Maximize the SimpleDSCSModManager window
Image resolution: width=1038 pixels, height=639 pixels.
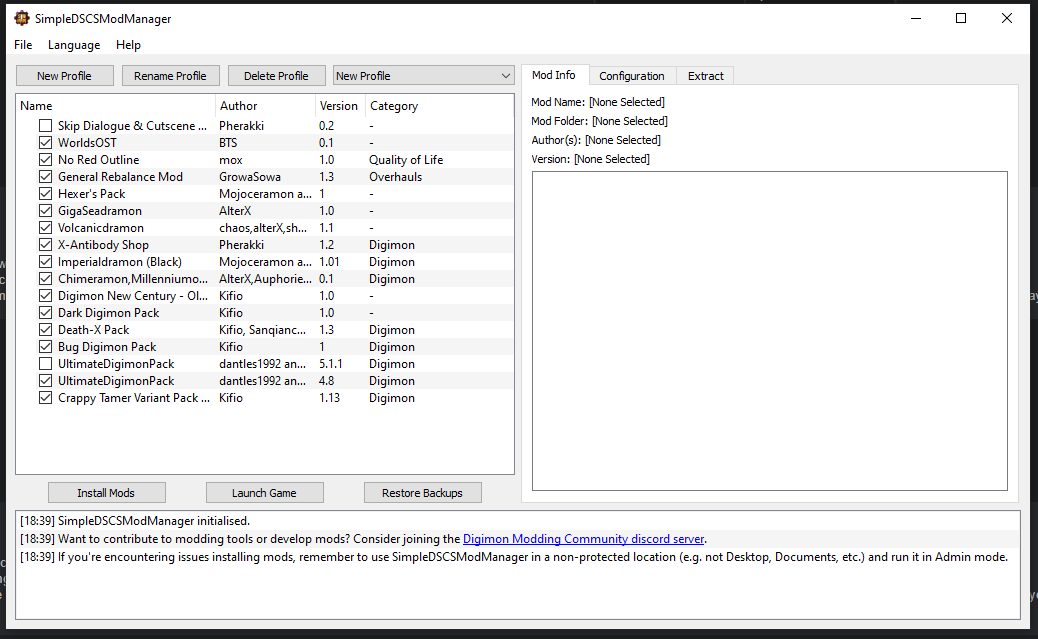pyautogui.click(x=961, y=19)
